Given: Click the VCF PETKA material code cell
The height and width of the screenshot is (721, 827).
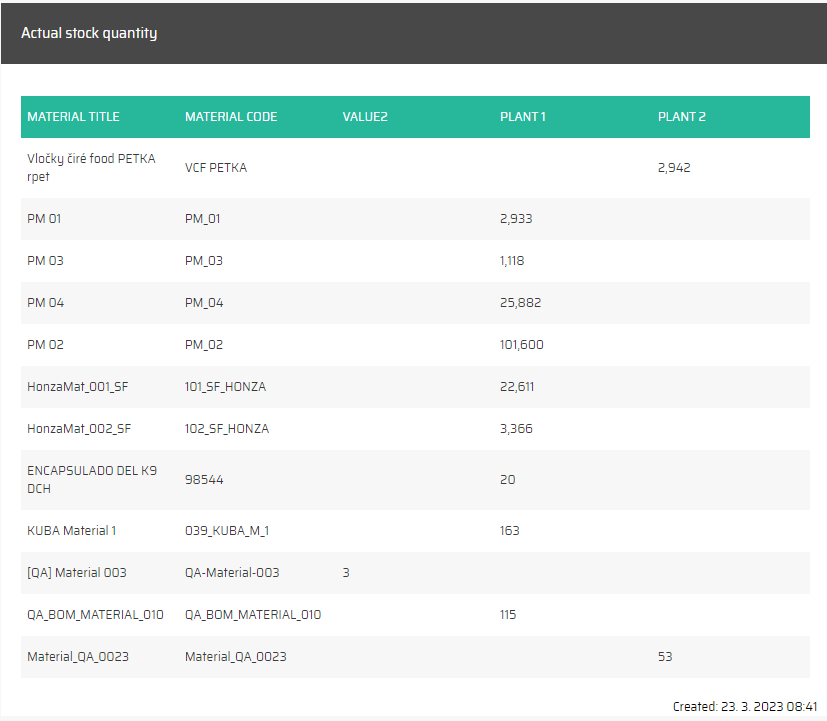Looking at the screenshot, I should (x=216, y=168).
